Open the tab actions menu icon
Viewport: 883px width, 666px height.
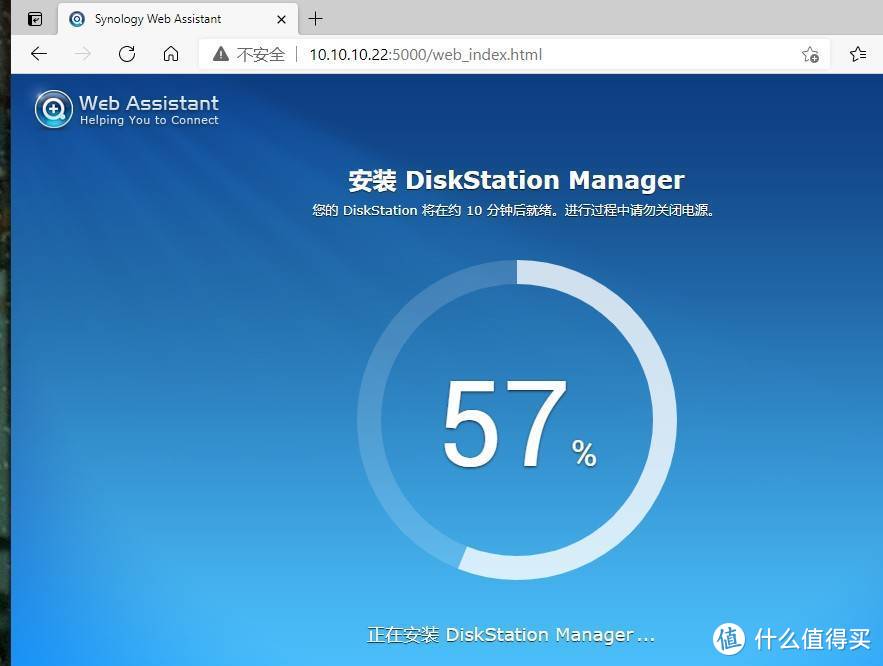pyautogui.click(x=35, y=19)
